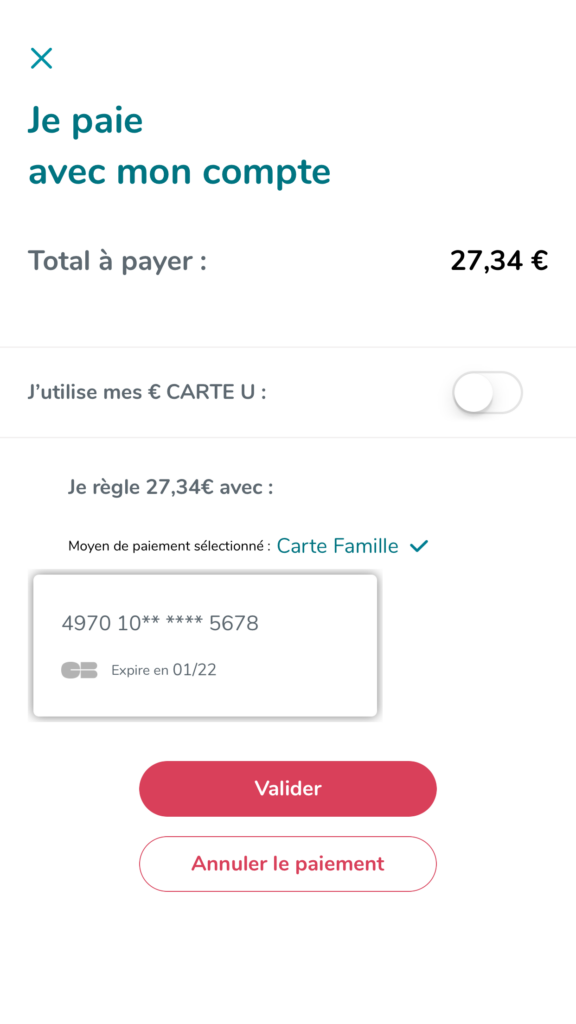Viewport: 576px width, 1024px height.
Task: Confirm payment with the Valider button
Action: [288, 788]
